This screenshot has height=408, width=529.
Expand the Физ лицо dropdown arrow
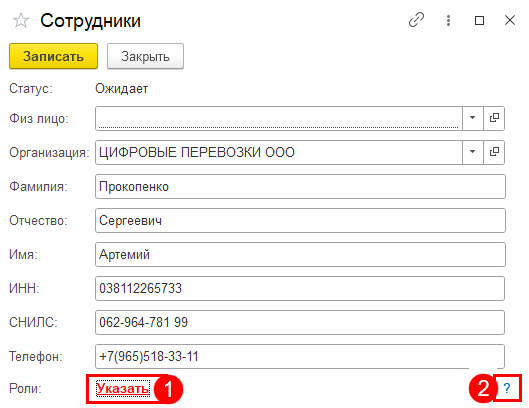(x=473, y=118)
